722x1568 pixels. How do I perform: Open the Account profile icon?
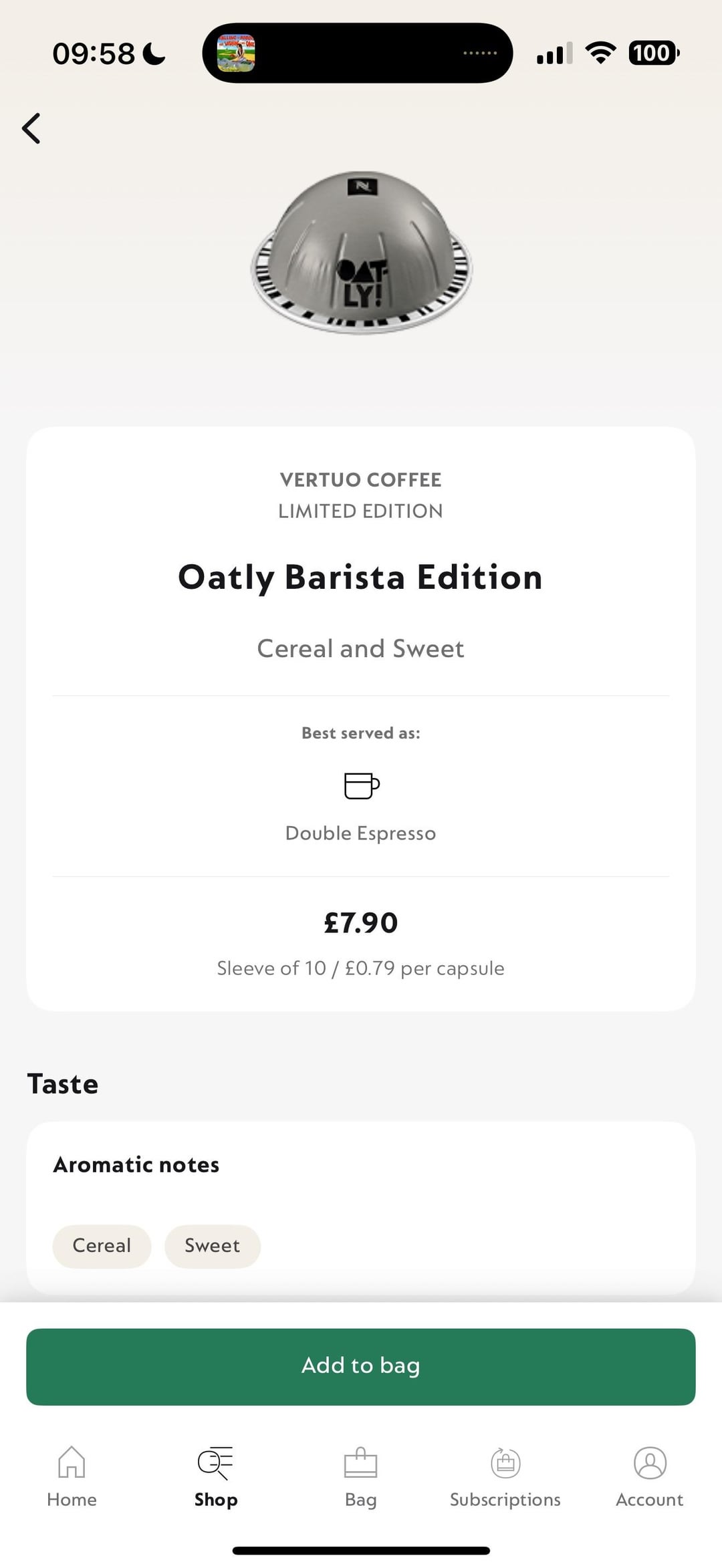(650, 1462)
